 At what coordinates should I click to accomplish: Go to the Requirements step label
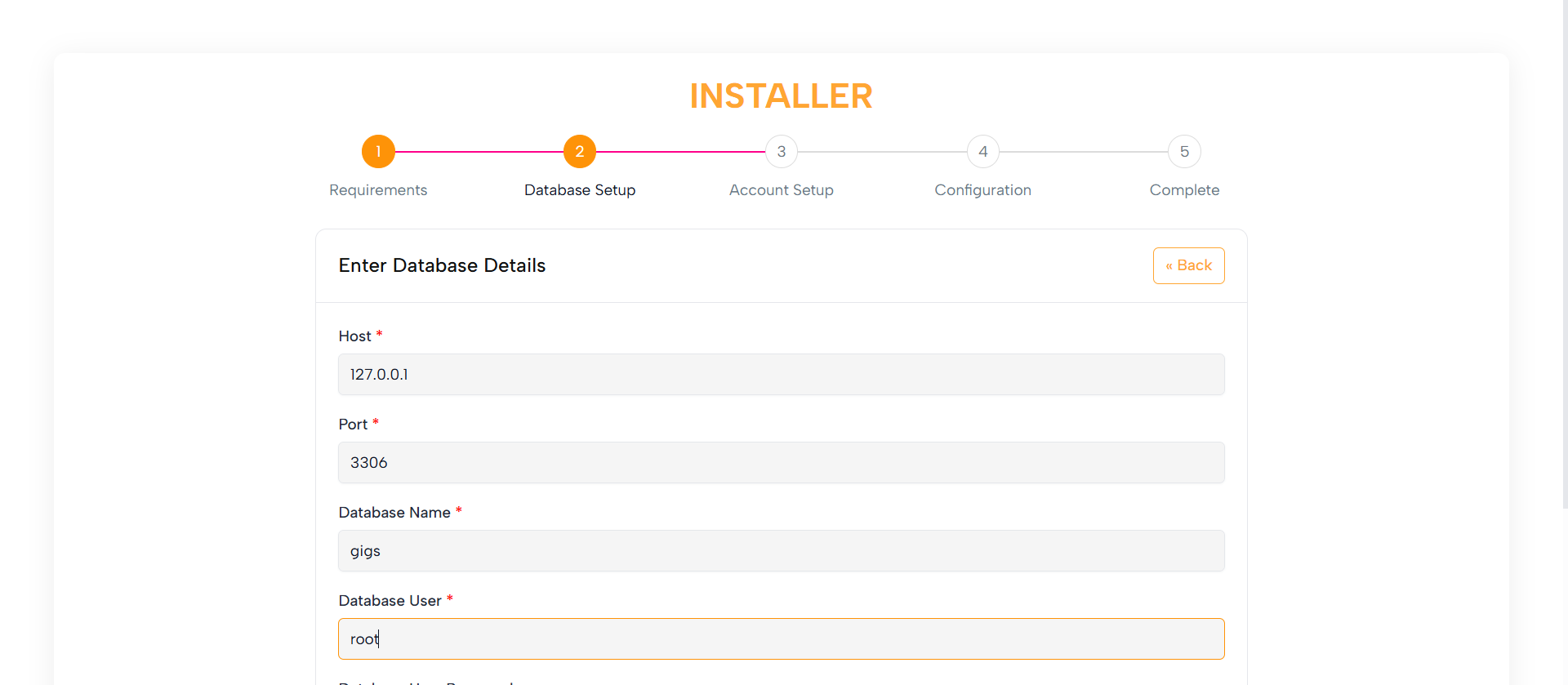tap(378, 190)
